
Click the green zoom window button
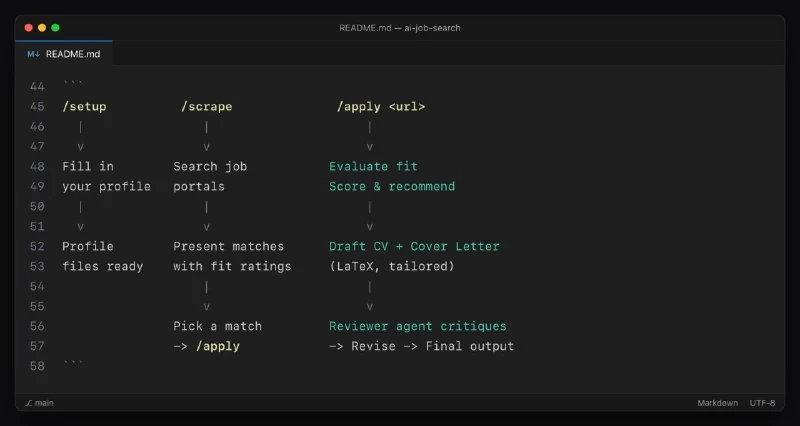pos(55,28)
